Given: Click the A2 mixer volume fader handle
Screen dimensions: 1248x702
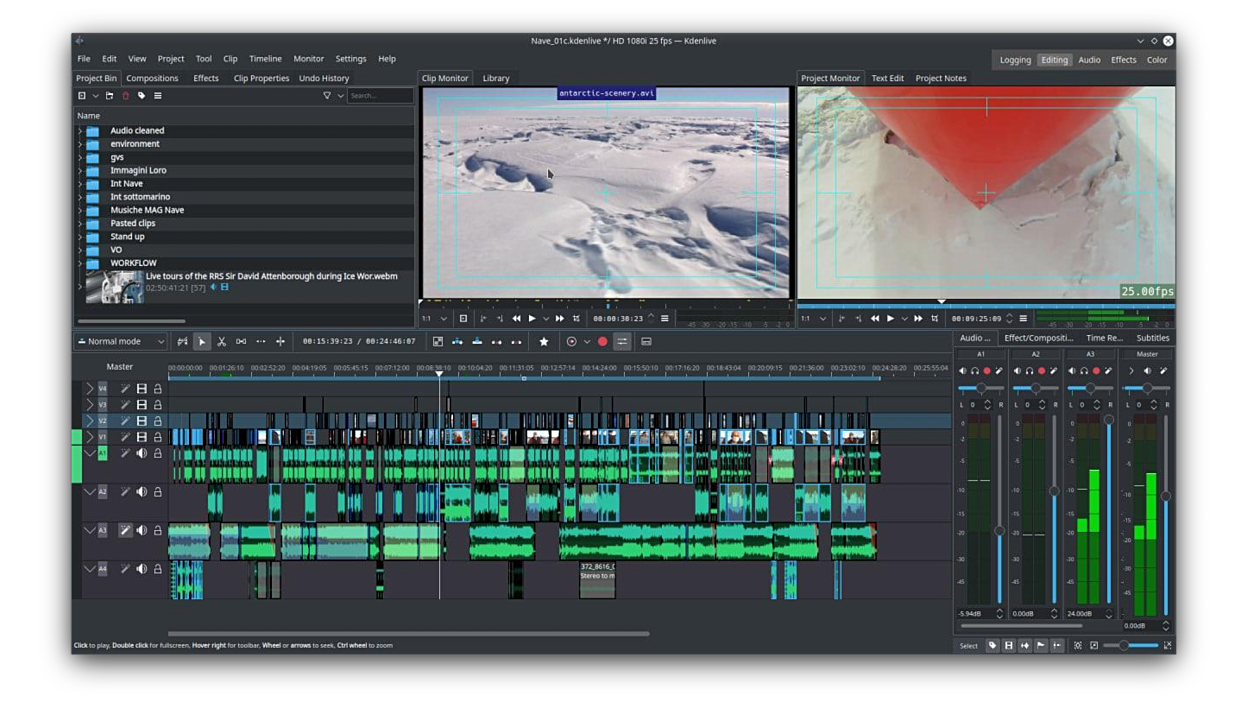Looking at the screenshot, I should click(1053, 491).
